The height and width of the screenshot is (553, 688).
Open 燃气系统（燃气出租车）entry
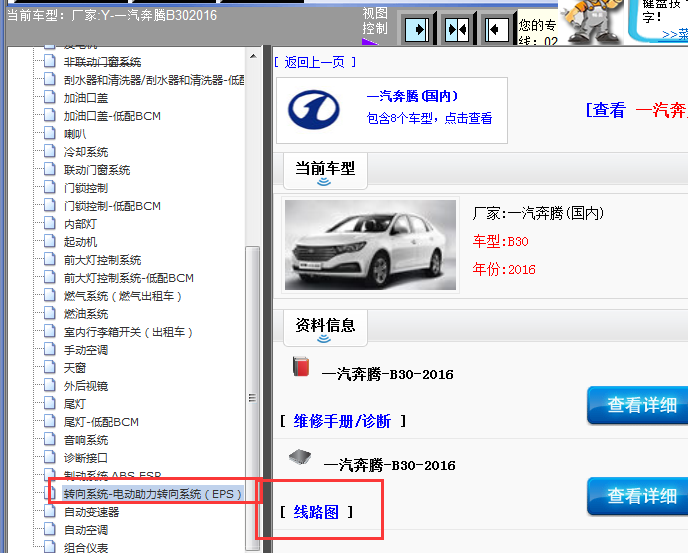coord(122,296)
